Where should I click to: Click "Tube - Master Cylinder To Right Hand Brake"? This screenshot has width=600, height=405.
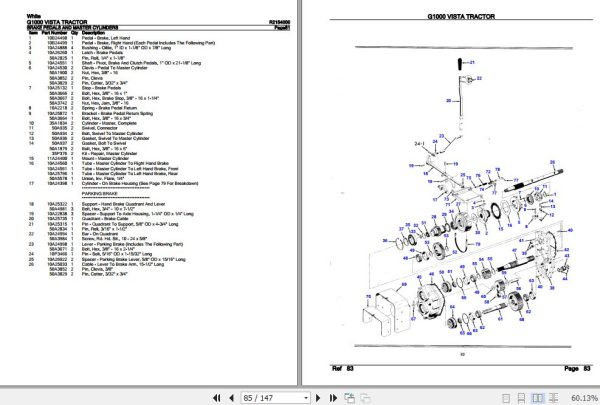[125, 163]
